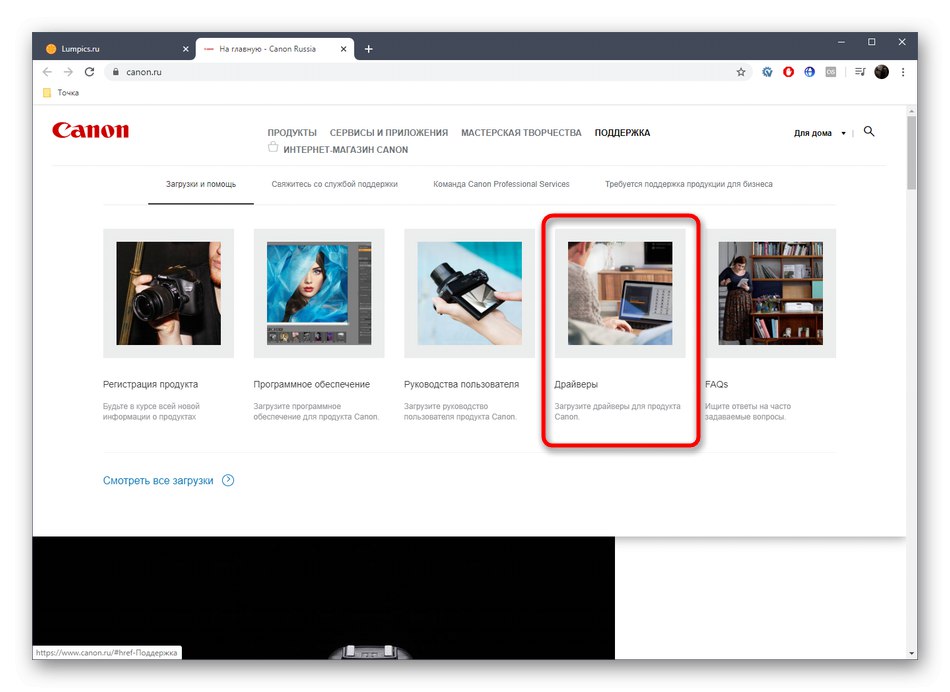Open the Руководства пользователя link

461,384
